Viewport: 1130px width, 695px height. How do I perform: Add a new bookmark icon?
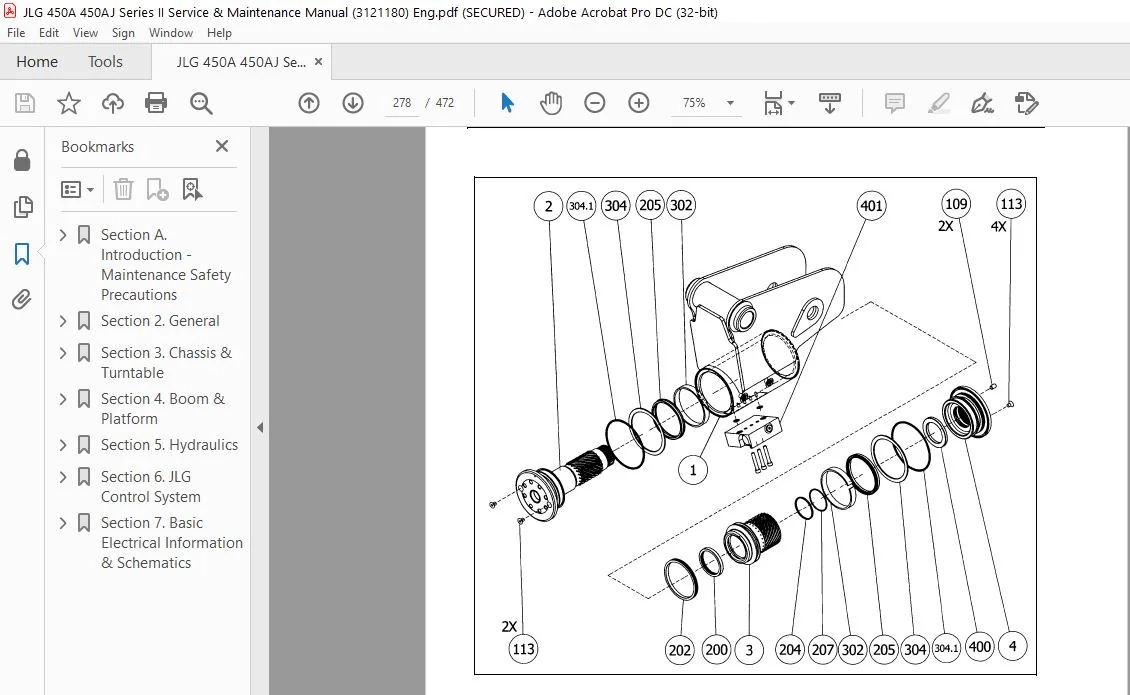157,189
